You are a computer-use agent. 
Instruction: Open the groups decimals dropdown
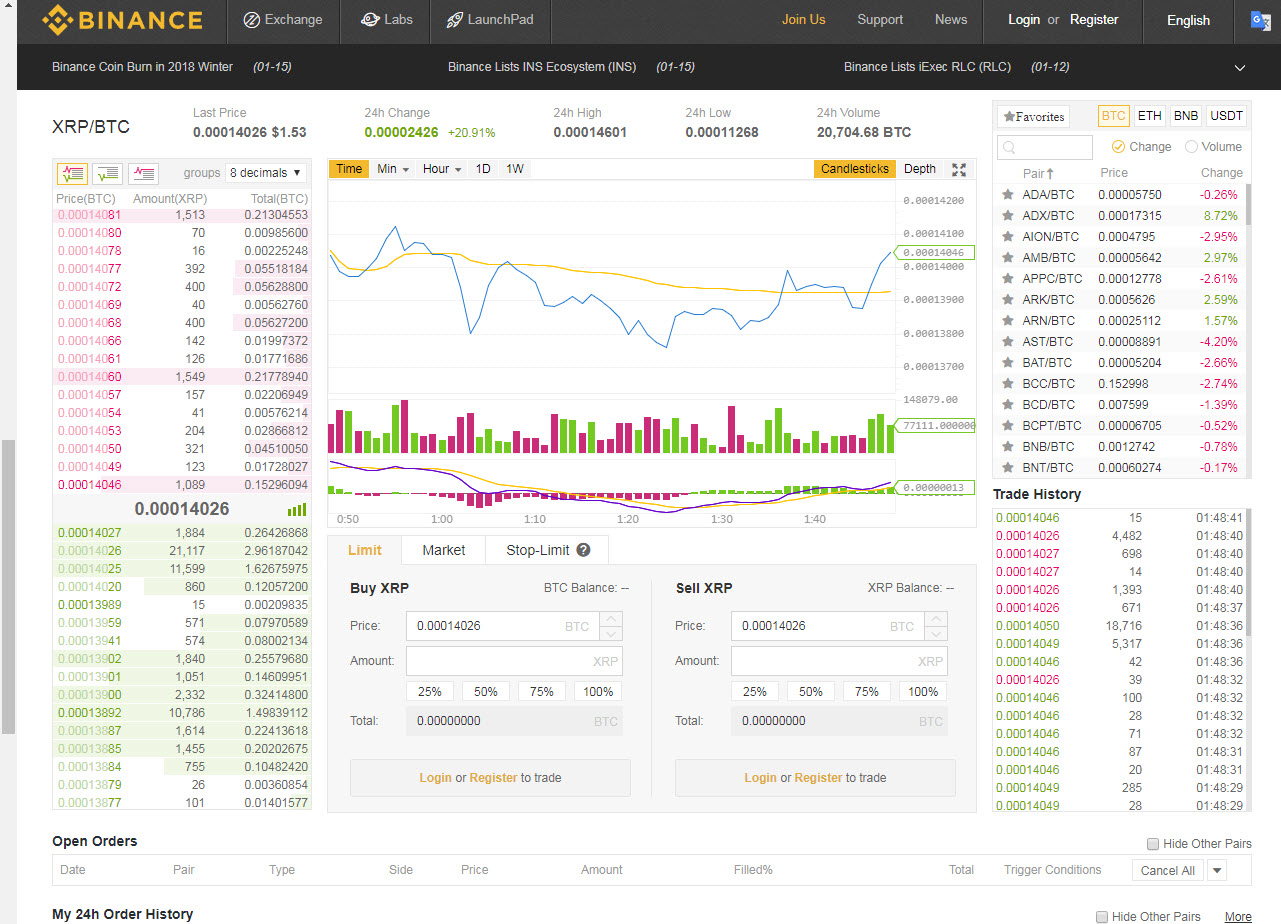pyautogui.click(x=266, y=173)
